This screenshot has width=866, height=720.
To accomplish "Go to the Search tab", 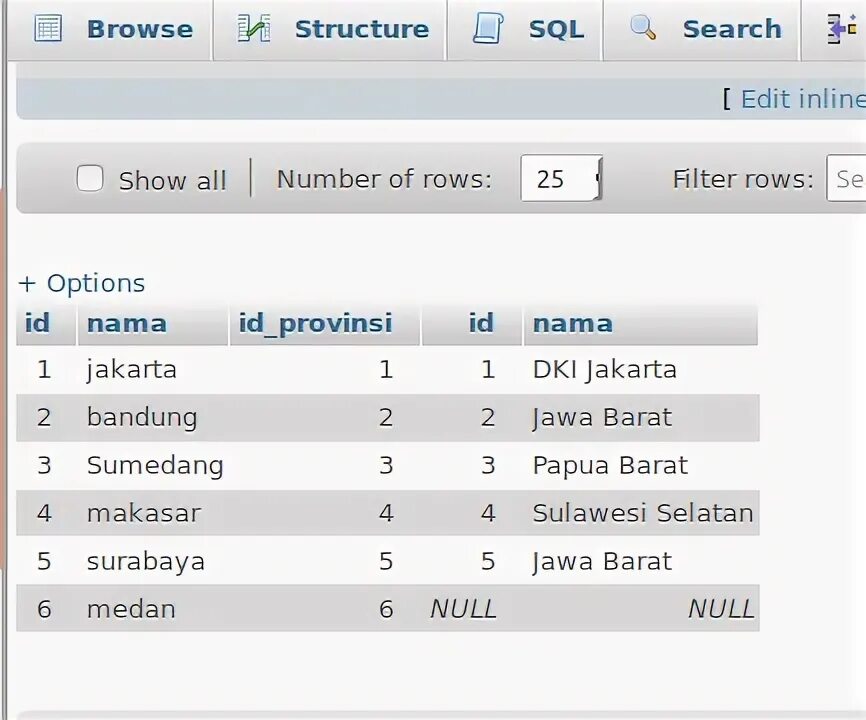I will [703, 29].
